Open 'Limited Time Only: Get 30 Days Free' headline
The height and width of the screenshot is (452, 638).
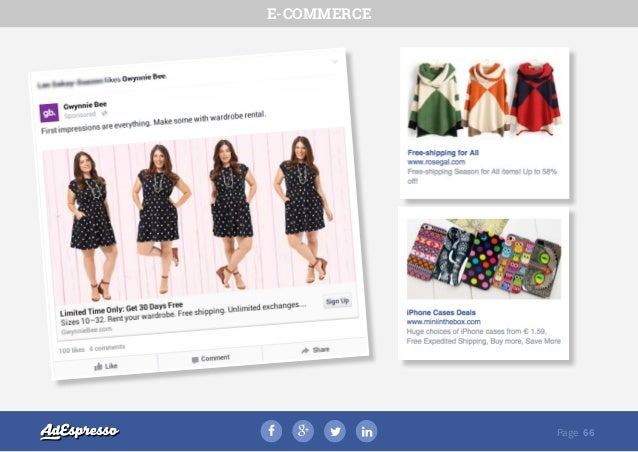(x=121, y=309)
